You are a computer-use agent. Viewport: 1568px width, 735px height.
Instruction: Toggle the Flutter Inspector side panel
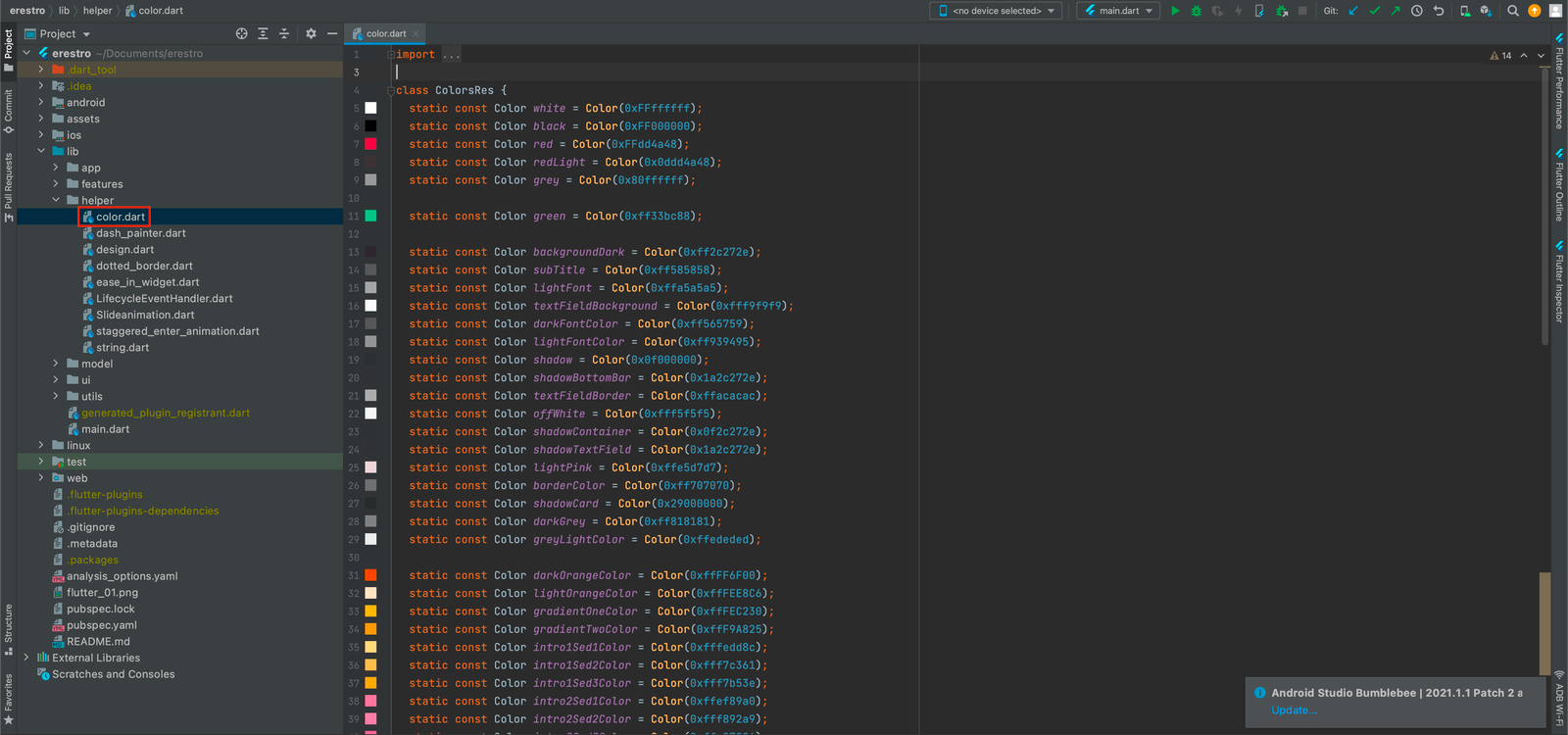[x=1559, y=284]
